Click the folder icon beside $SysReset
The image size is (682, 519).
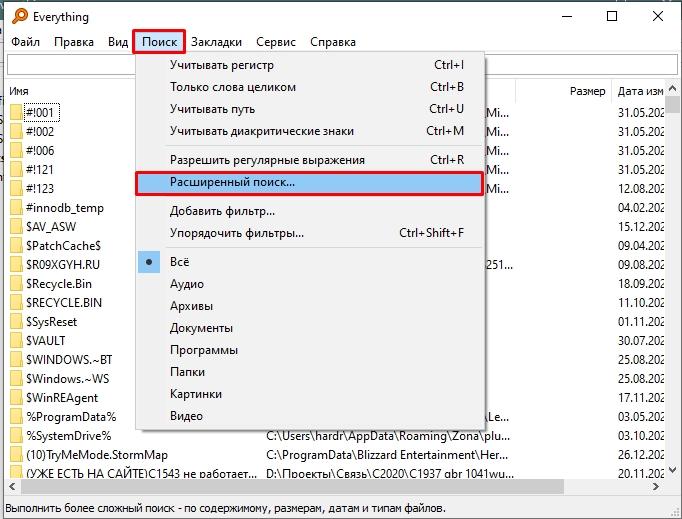[x=16, y=321]
